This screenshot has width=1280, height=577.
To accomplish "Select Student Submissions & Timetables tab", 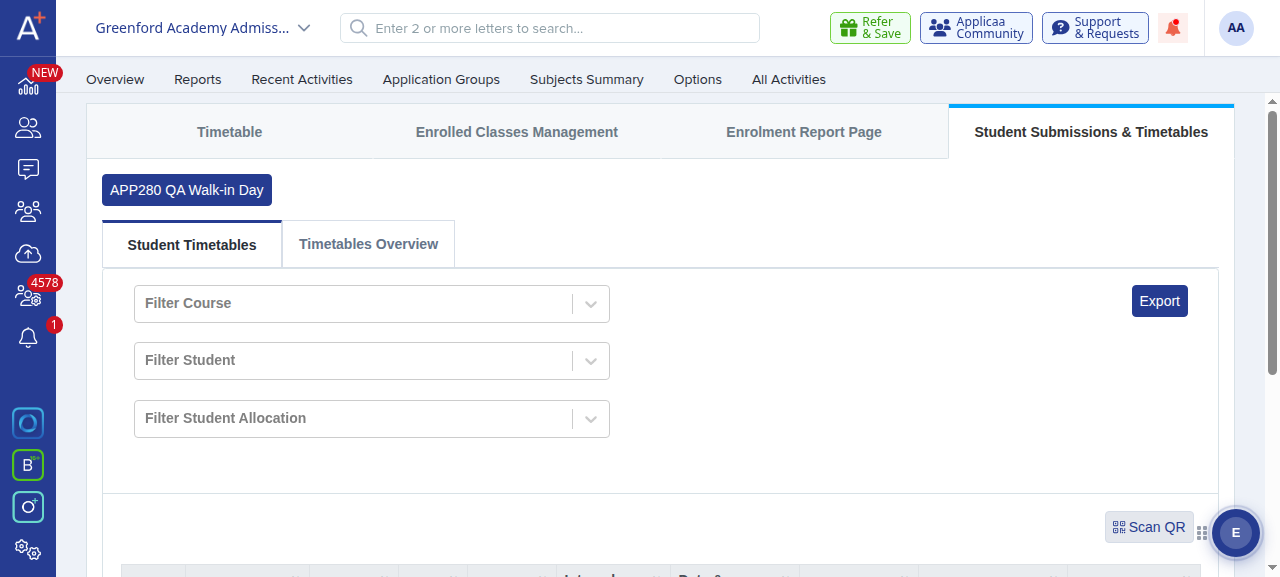I will [1091, 132].
